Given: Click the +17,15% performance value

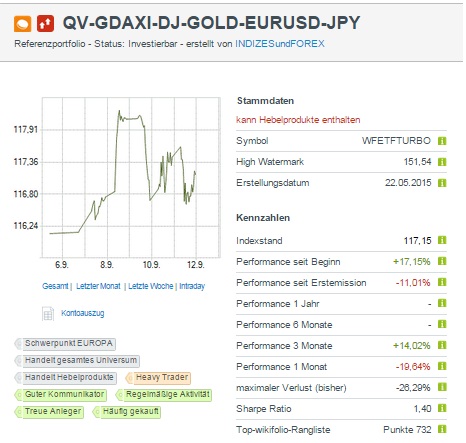Looking at the screenshot, I should (x=412, y=261).
